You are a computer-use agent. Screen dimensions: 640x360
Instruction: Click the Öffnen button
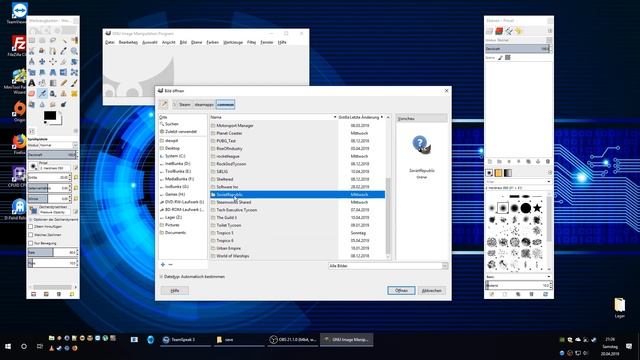click(x=401, y=290)
